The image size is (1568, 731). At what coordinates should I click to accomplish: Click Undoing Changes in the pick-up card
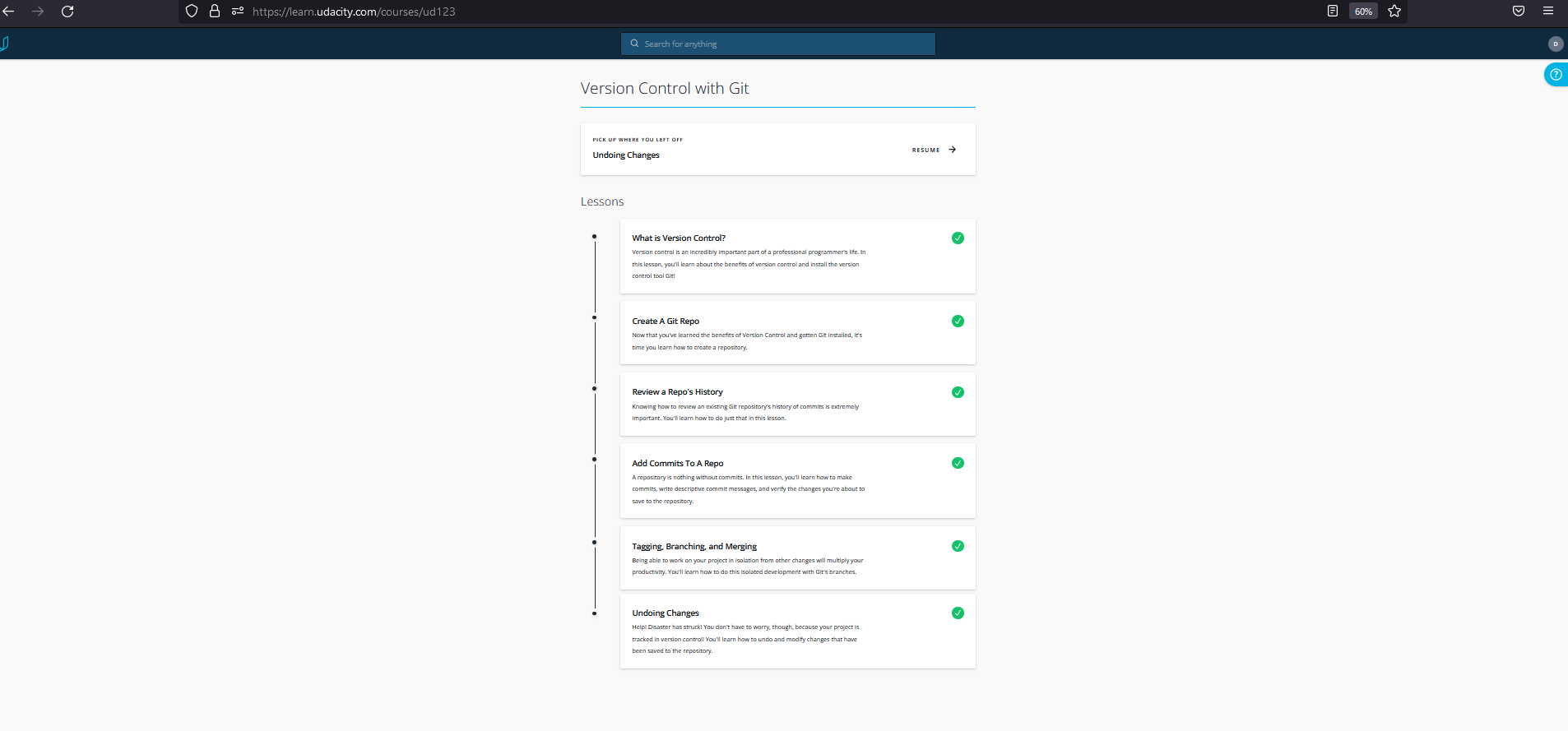tap(626, 155)
